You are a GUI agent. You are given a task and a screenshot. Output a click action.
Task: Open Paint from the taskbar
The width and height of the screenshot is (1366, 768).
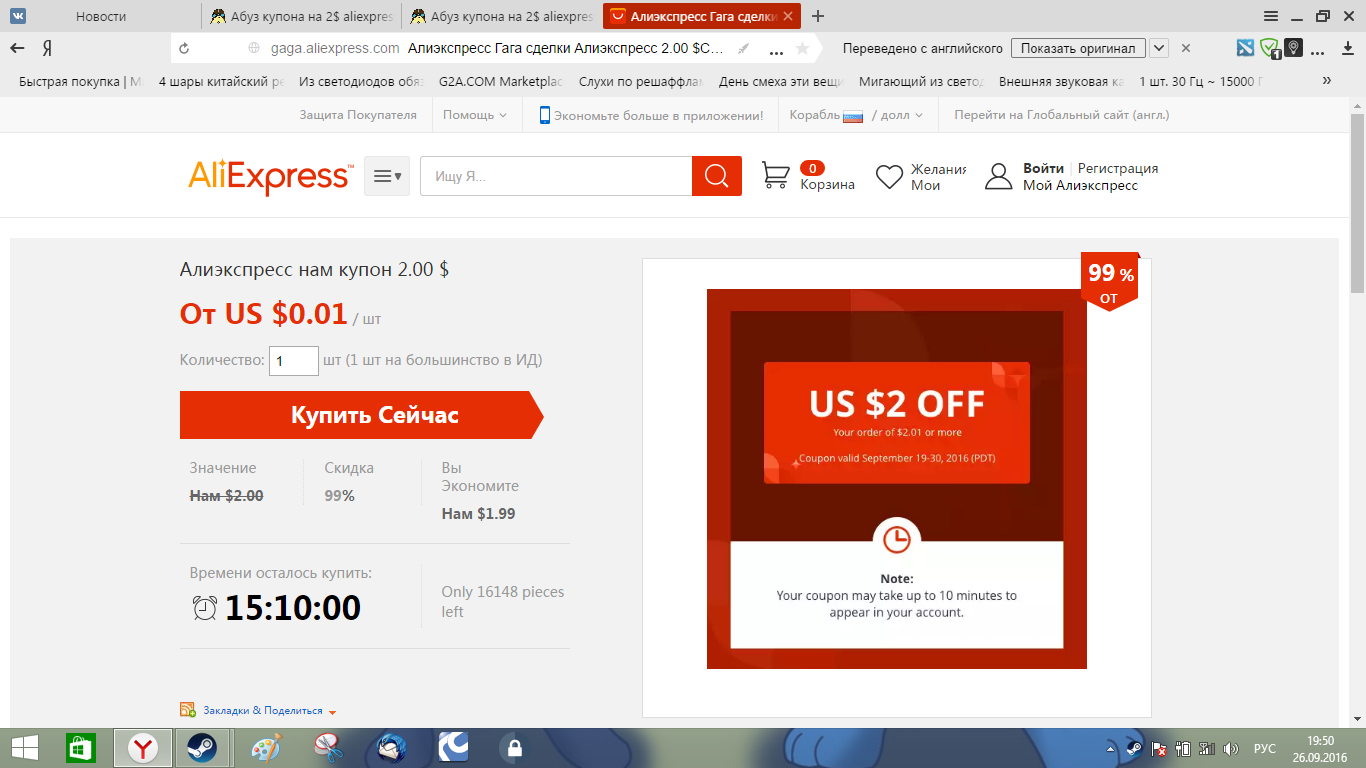pos(266,748)
